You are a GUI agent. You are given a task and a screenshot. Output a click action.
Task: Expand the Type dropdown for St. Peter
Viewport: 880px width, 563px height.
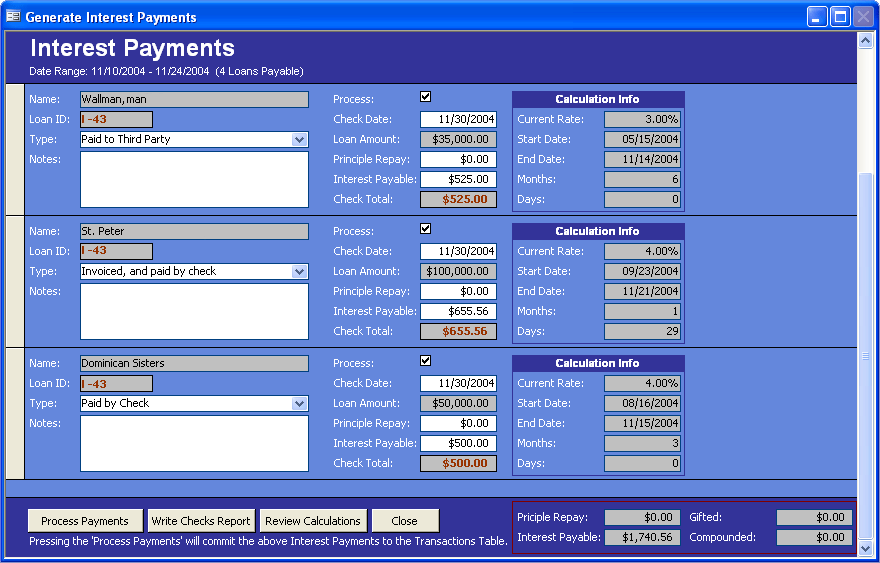299,272
